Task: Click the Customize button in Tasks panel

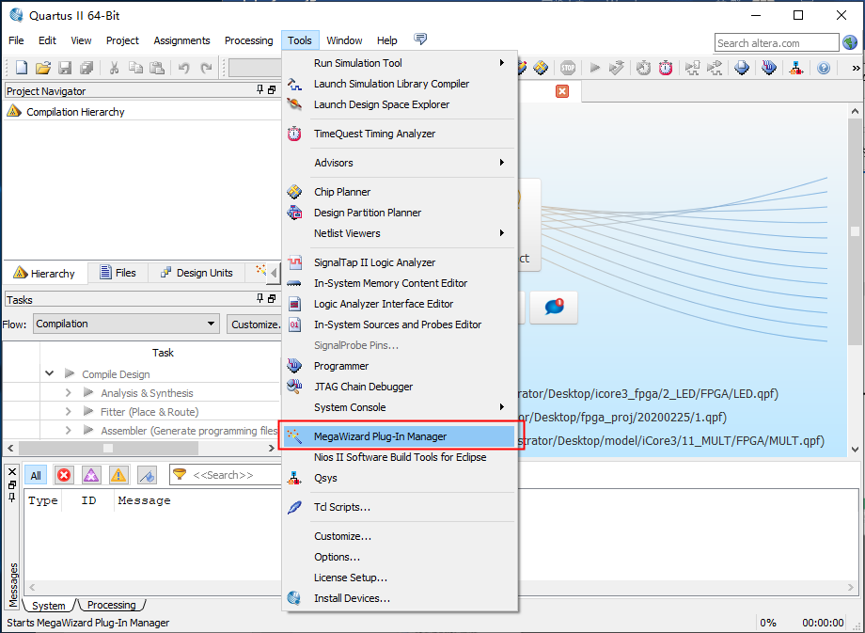Action: tap(255, 324)
